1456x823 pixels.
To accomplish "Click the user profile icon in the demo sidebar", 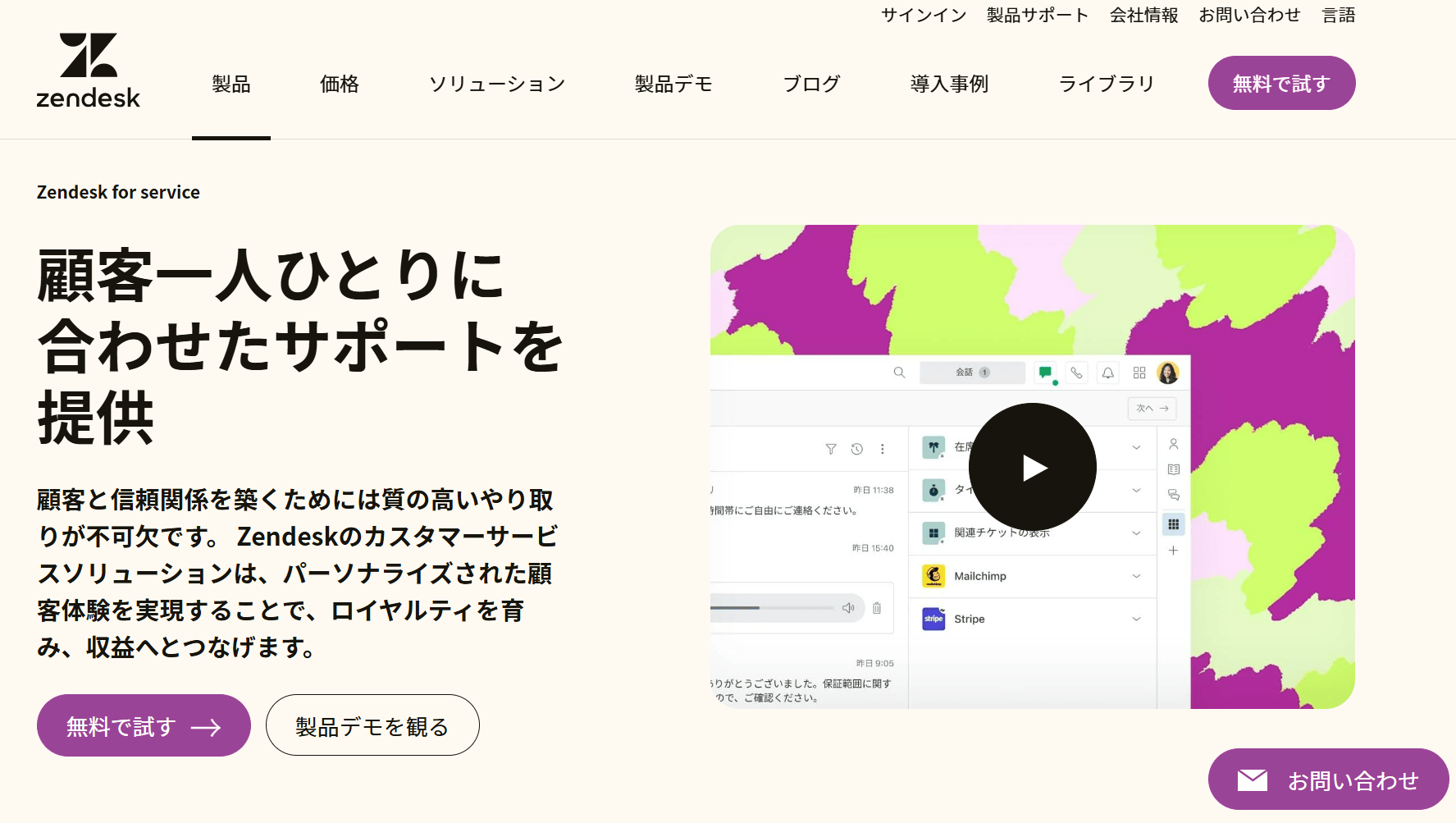I will click(x=1174, y=444).
